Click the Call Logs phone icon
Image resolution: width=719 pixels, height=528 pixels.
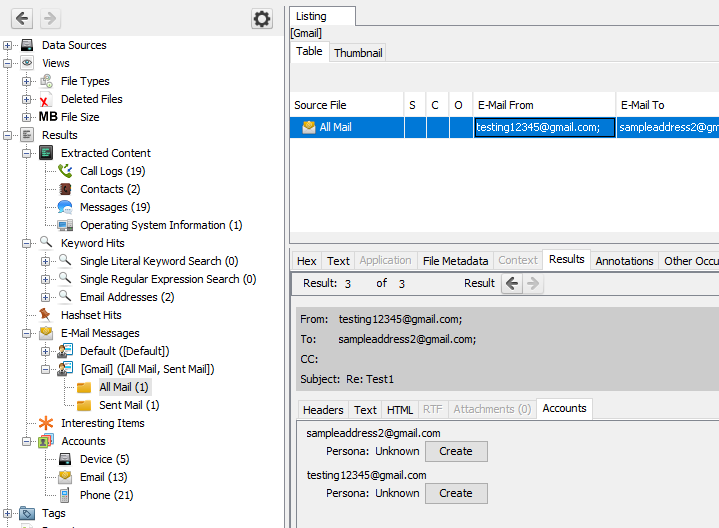[65, 171]
